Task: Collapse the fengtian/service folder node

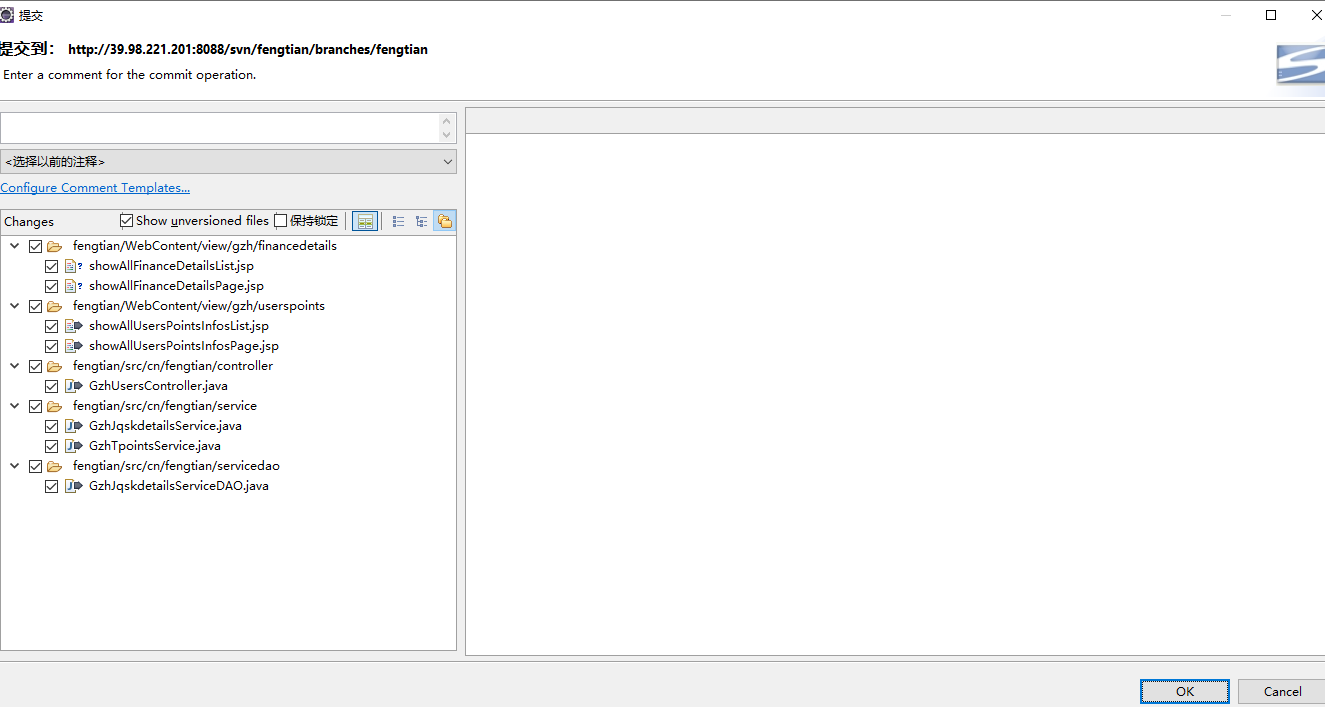Action: pos(15,406)
